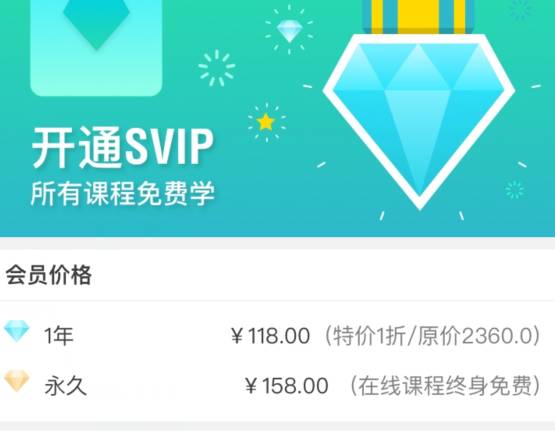Tap the blue diamond icon beside 1年
This screenshot has height=433, width=555.
point(17,331)
